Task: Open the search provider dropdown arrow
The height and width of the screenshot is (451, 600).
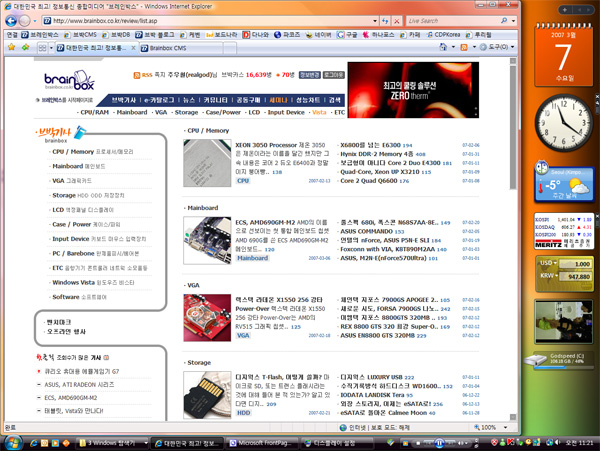Action: [514, 21]
